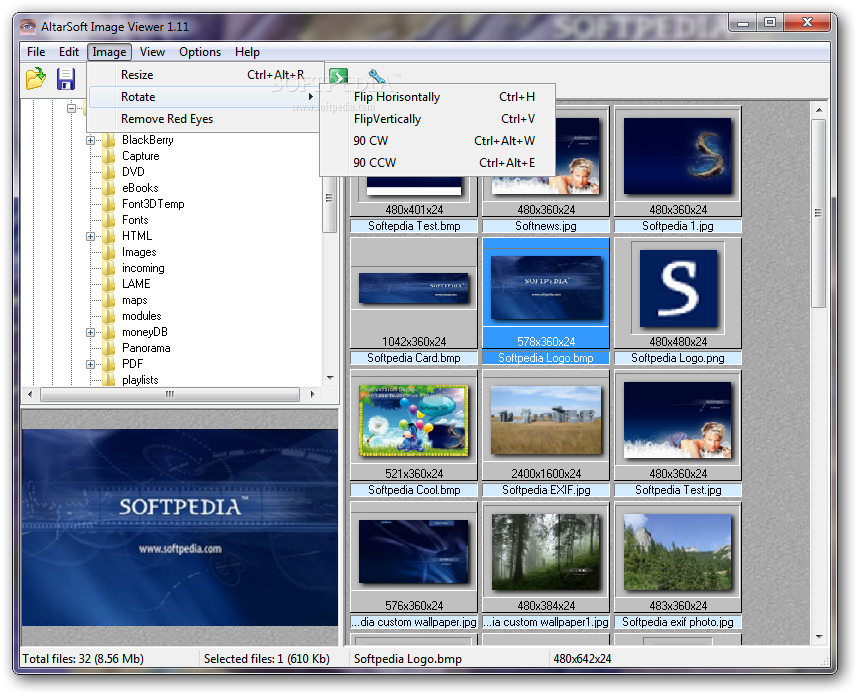Click the green arrow toolbar icon
This screenshot has width=858, height=695.
338,76
